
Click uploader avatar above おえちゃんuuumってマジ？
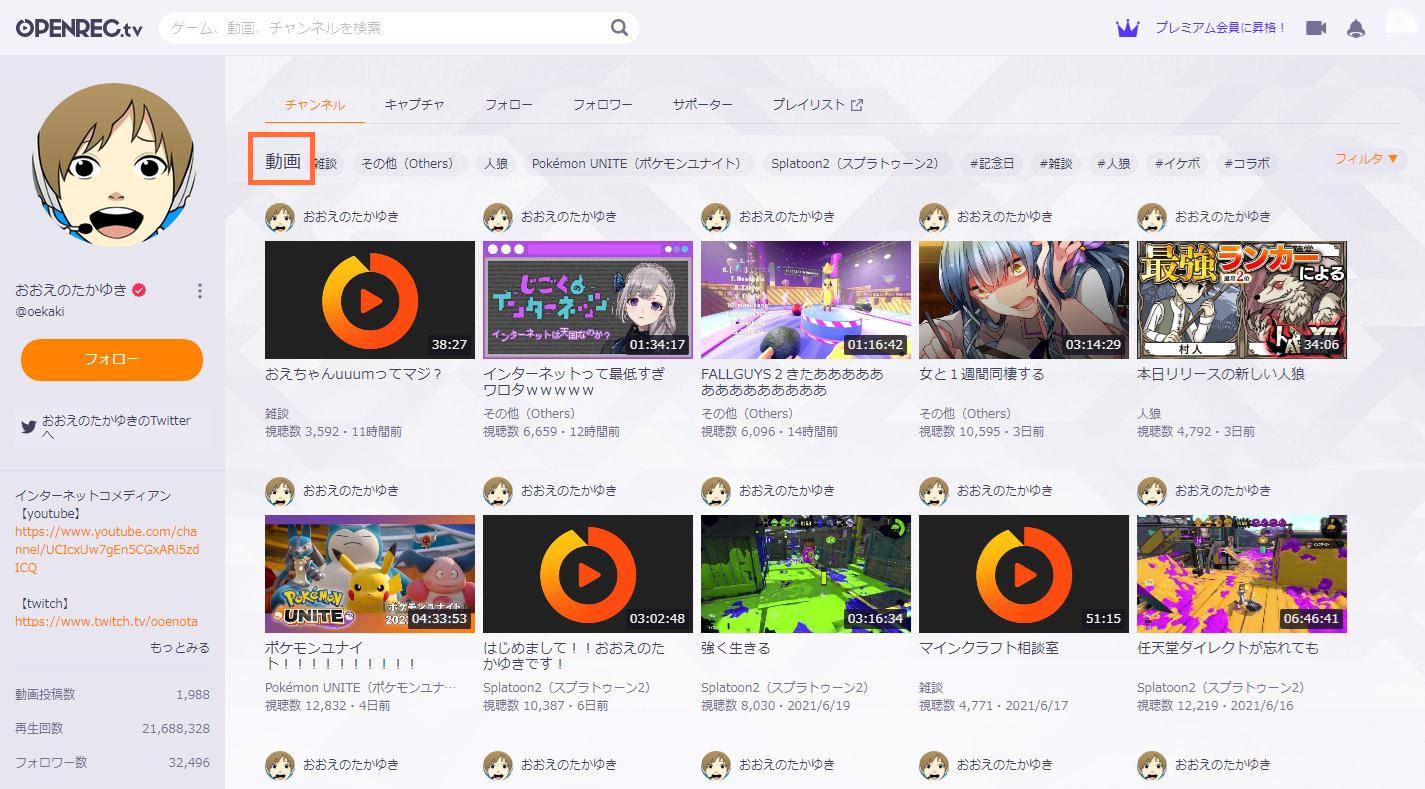pyautogui.click(x=280, y=217)
